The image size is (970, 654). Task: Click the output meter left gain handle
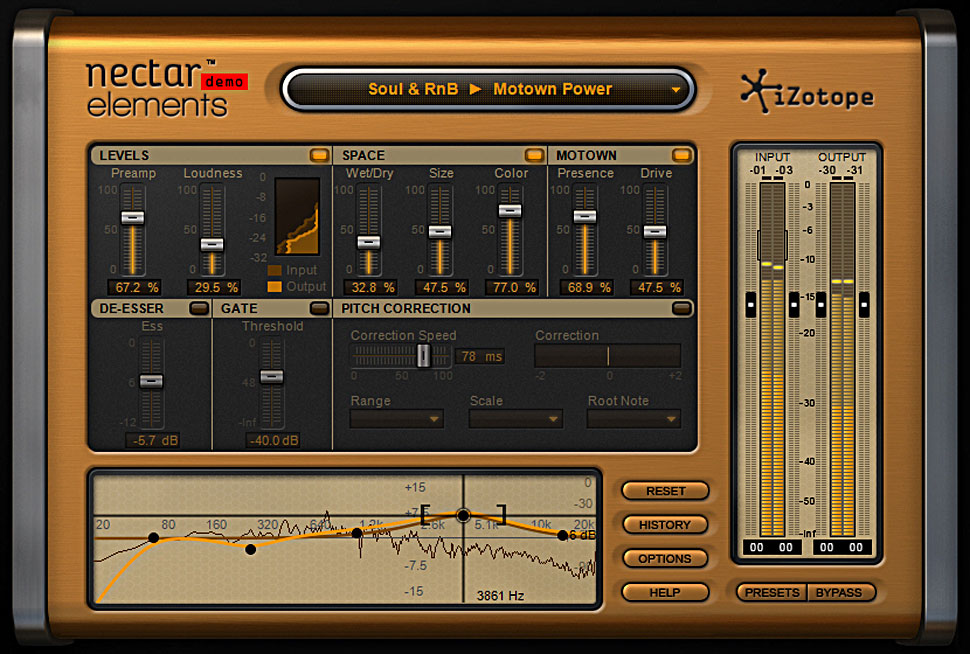pos(821,304)
